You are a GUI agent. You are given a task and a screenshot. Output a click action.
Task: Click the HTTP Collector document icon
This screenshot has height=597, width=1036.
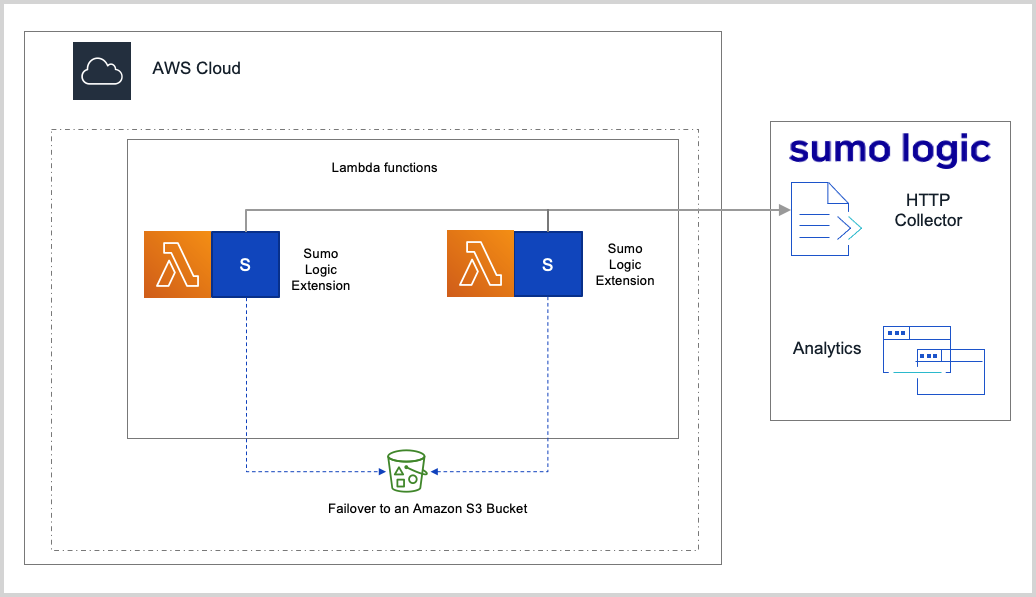tap(822, 216)
